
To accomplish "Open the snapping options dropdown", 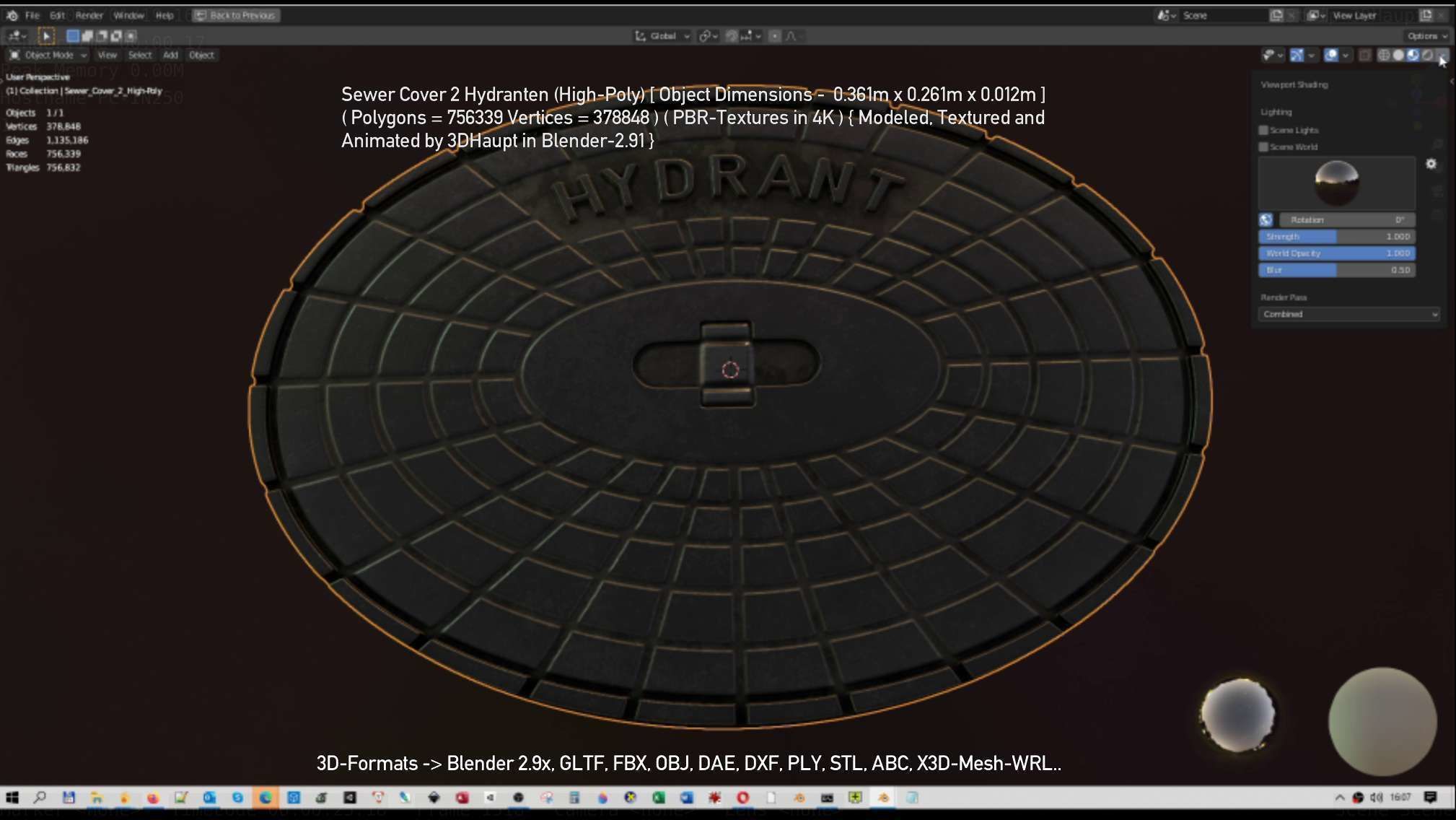I will [750, 35].
